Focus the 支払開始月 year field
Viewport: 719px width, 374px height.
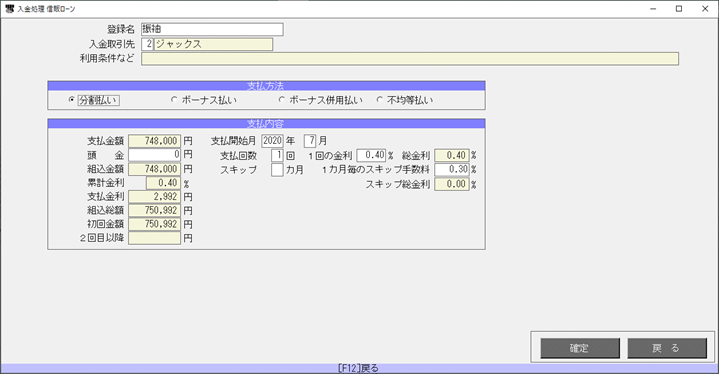click(272, 141)
